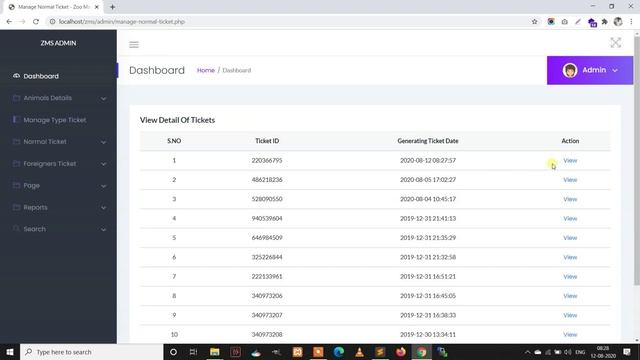Open a new browser tab
Image resolution: width=640 pixels, height=360 pixels.
tap(112, 7)
